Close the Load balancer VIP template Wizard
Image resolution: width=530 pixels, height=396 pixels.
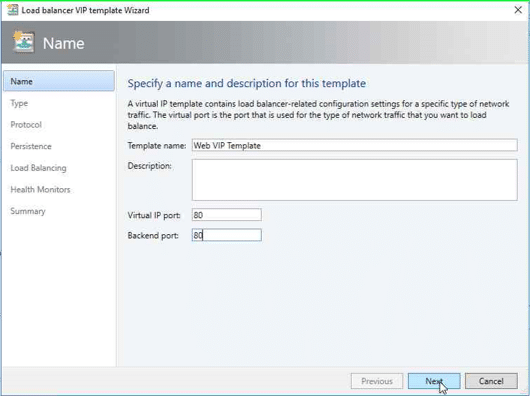[x=518, y=10]
